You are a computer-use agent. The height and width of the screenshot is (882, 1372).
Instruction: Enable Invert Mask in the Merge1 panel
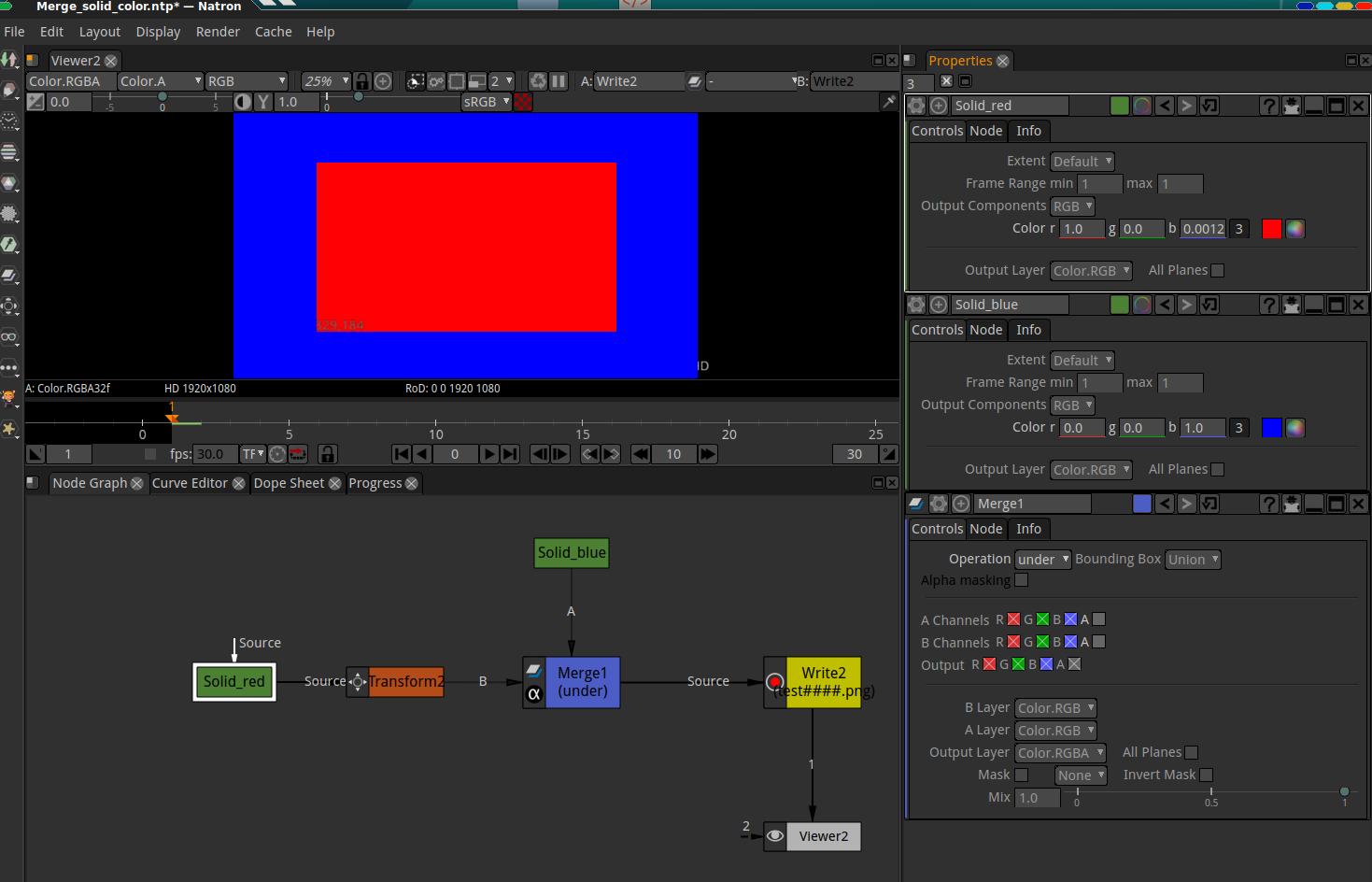[1206, 775]
